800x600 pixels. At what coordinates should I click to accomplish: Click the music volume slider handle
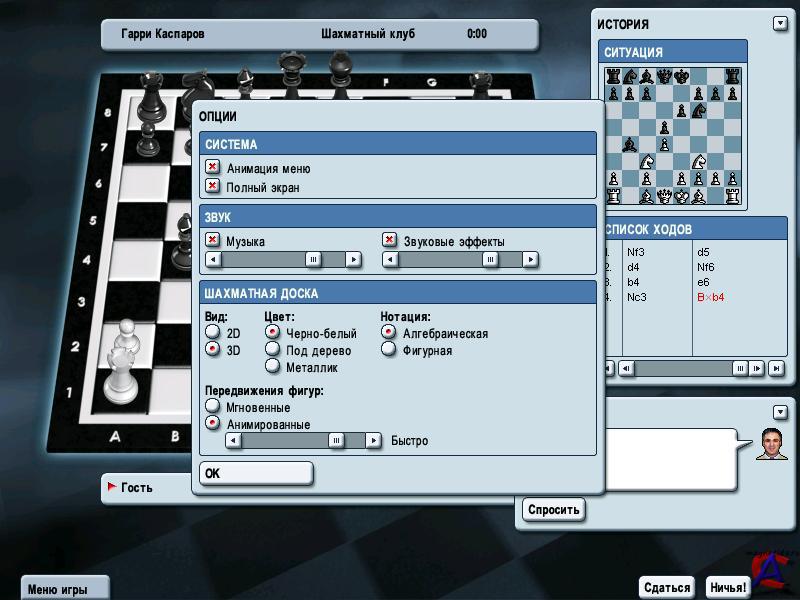point(313,260)
